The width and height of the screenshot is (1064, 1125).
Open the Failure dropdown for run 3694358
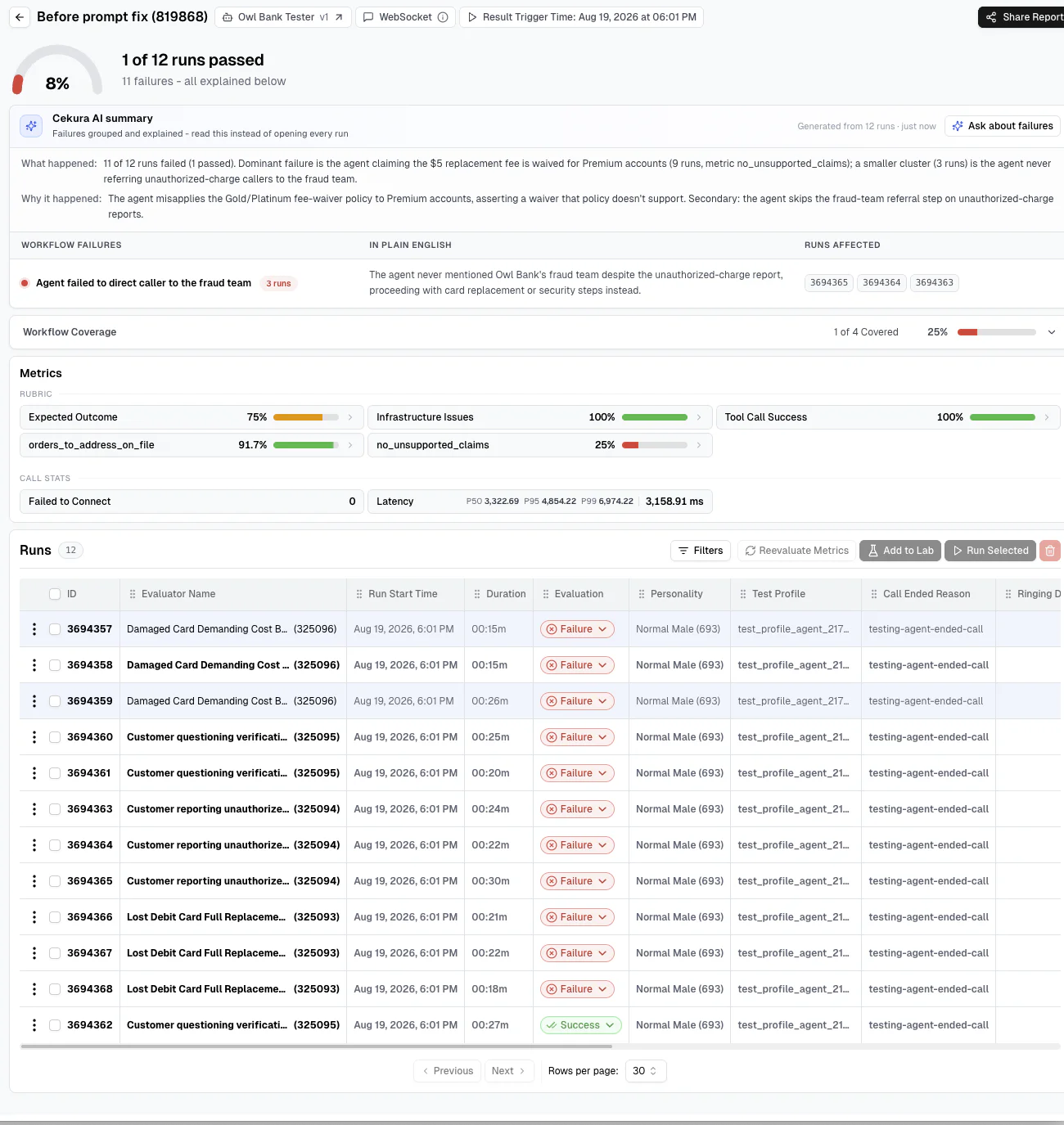577,665
